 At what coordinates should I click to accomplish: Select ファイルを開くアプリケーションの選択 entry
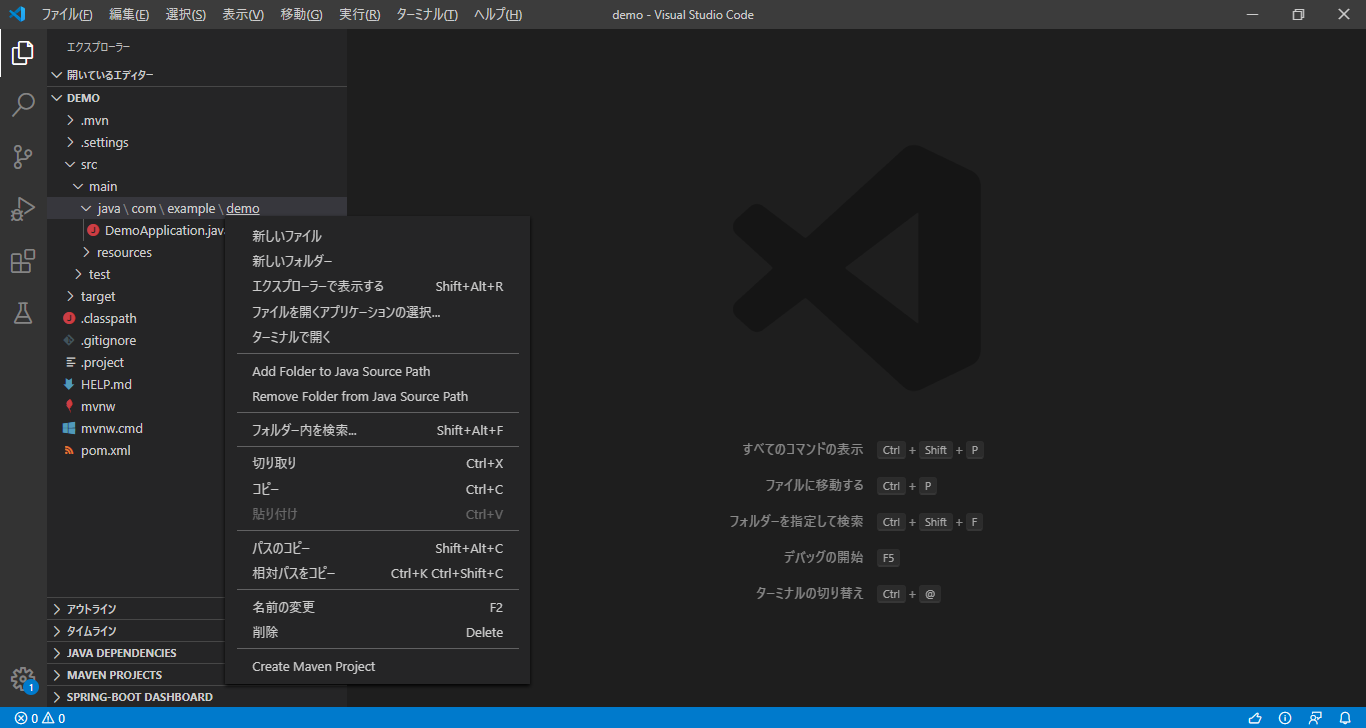pyautogui.click(x=377, y=312)
